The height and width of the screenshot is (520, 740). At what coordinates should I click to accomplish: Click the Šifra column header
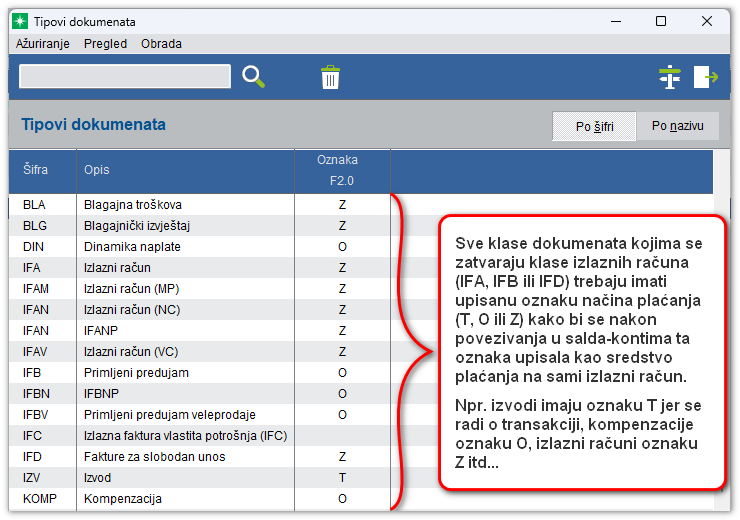click(x=36, y=171)
